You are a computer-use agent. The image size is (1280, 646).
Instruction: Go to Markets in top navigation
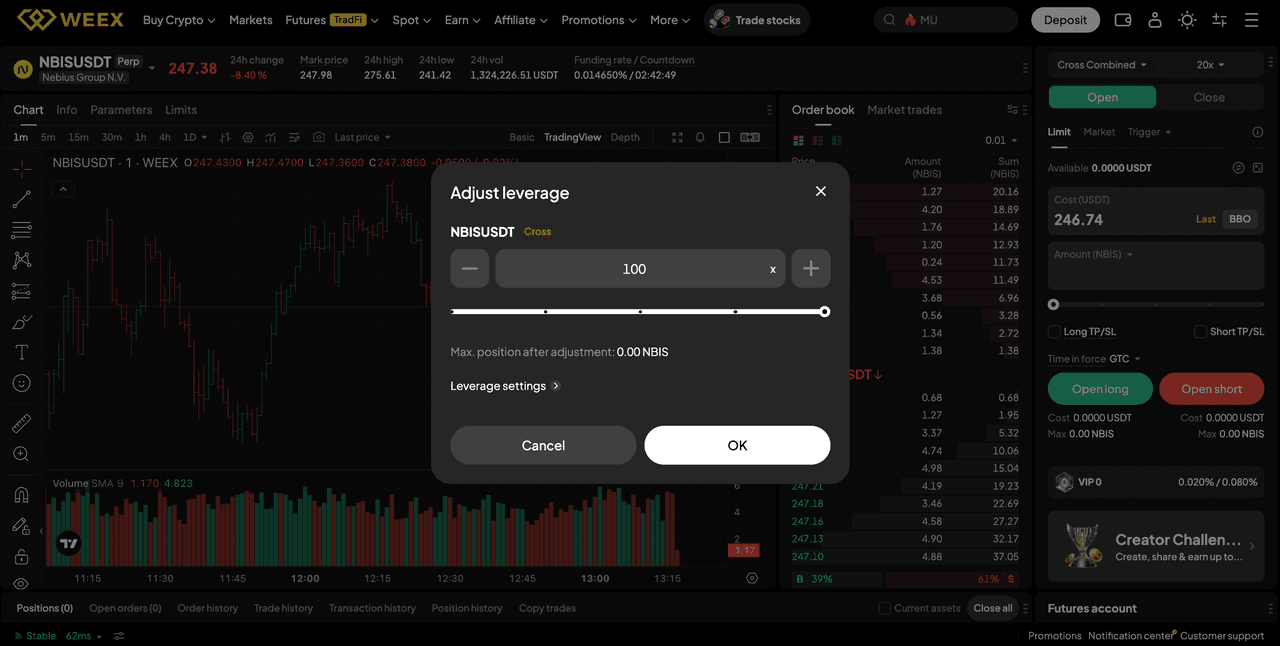(x=250, y=20)
